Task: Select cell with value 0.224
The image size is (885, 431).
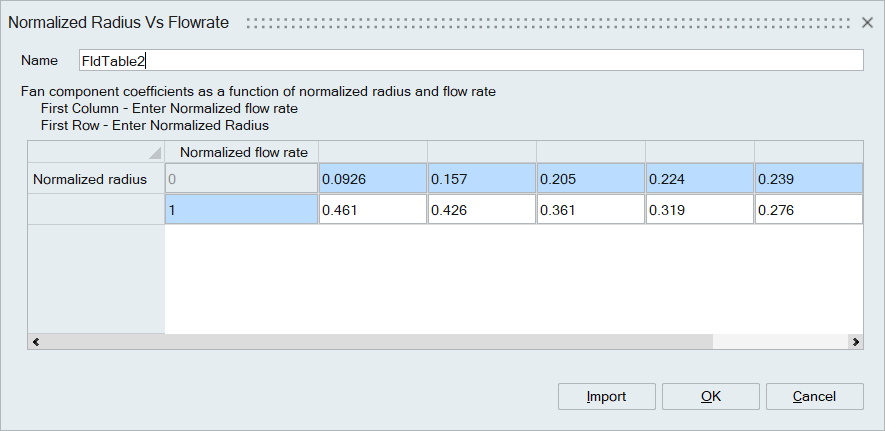Action: pyautogui.click(x=699, y=180)
